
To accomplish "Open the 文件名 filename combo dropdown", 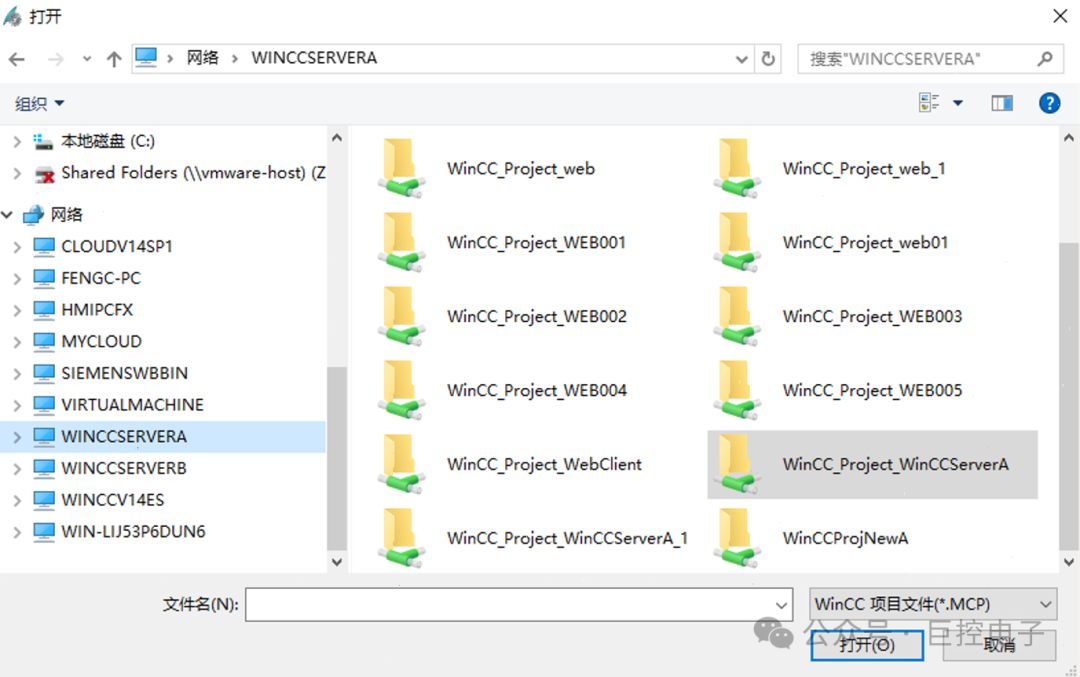I will pyautogui.click(x=781, y=605).
